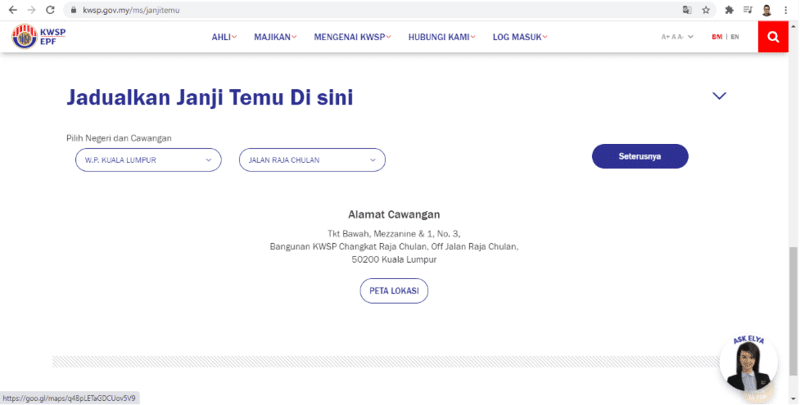Open the AHLI menu
The height and width of the screenshot is (405, 800).
point(224,37)
